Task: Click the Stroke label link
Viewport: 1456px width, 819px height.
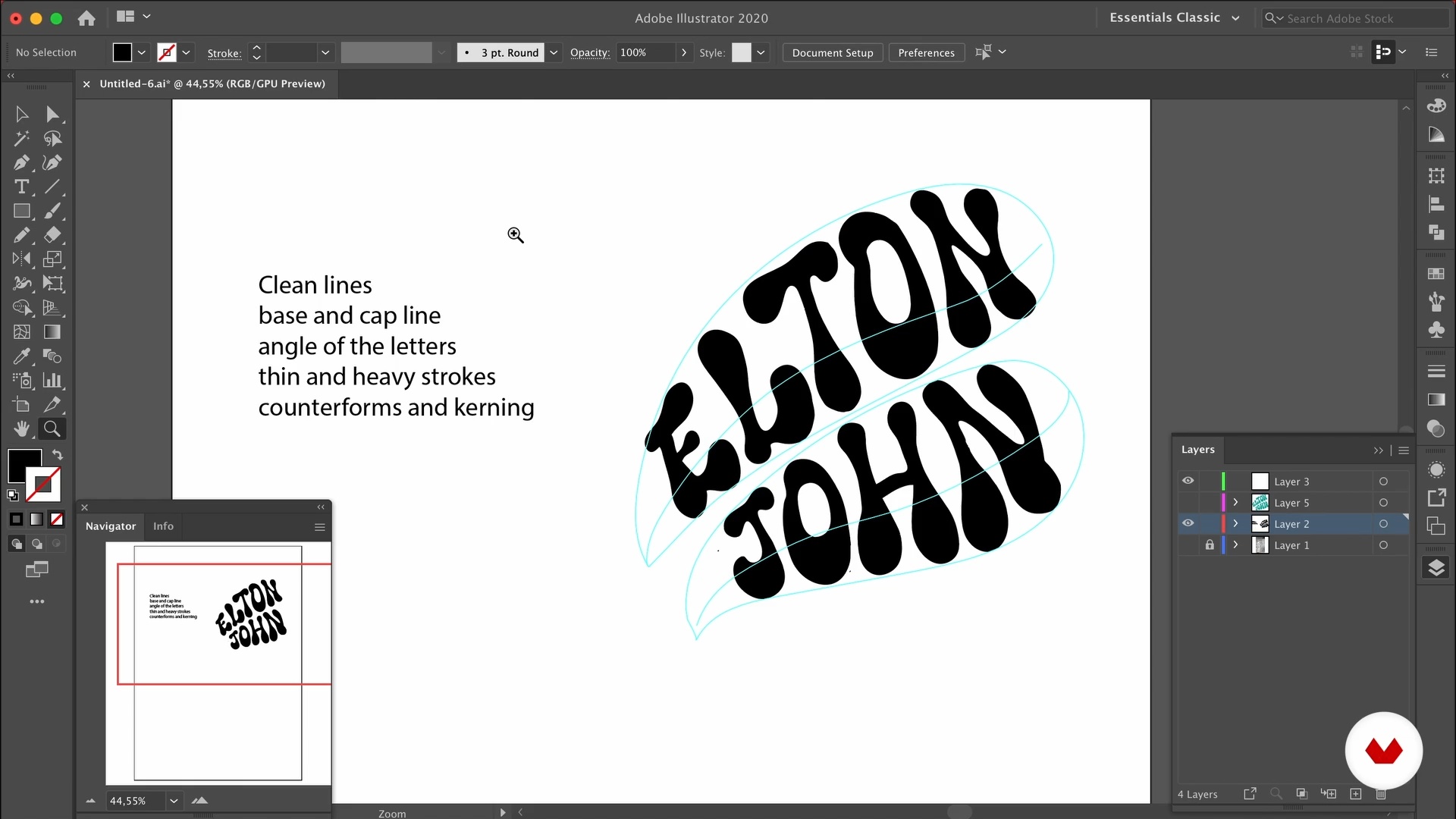Action: (224, 53)
